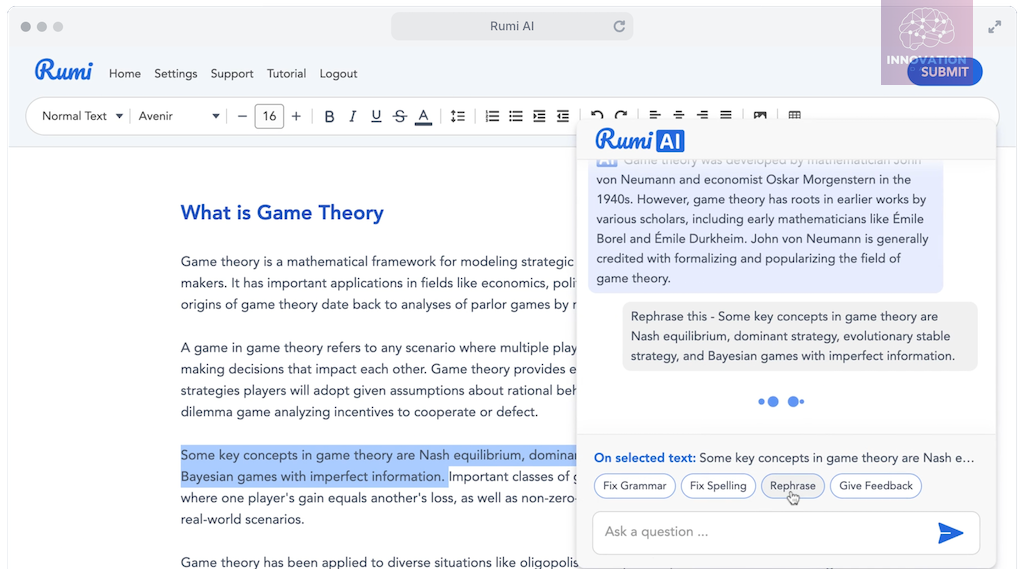Click Fix Grammar button
This screenshot has width=1024, height=569.
635,486
